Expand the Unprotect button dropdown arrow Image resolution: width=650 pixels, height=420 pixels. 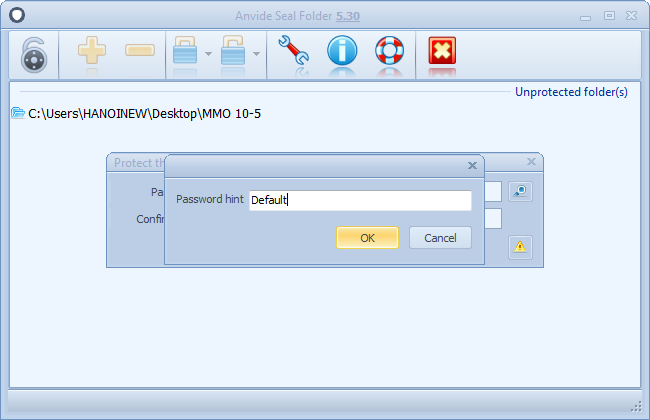point(256,53)
